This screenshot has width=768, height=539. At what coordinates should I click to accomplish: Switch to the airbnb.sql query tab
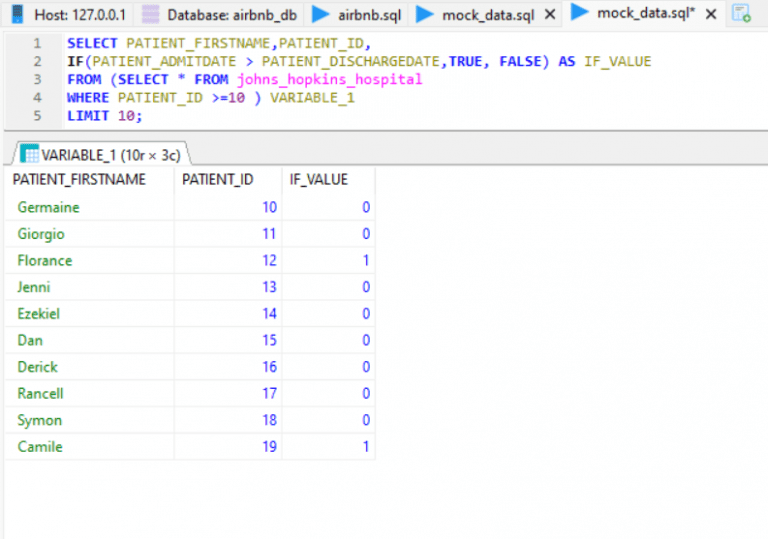click(x=357, y=15)
